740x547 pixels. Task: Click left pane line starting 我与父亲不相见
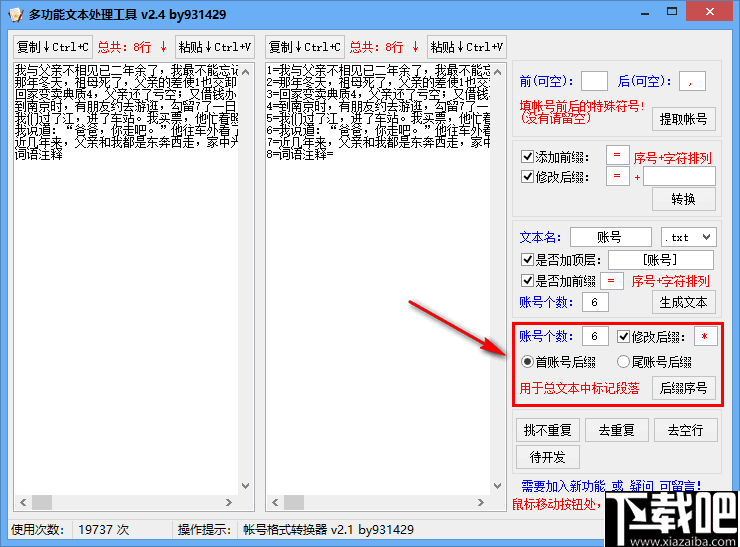pyautogui.click(x=126, y=71)
